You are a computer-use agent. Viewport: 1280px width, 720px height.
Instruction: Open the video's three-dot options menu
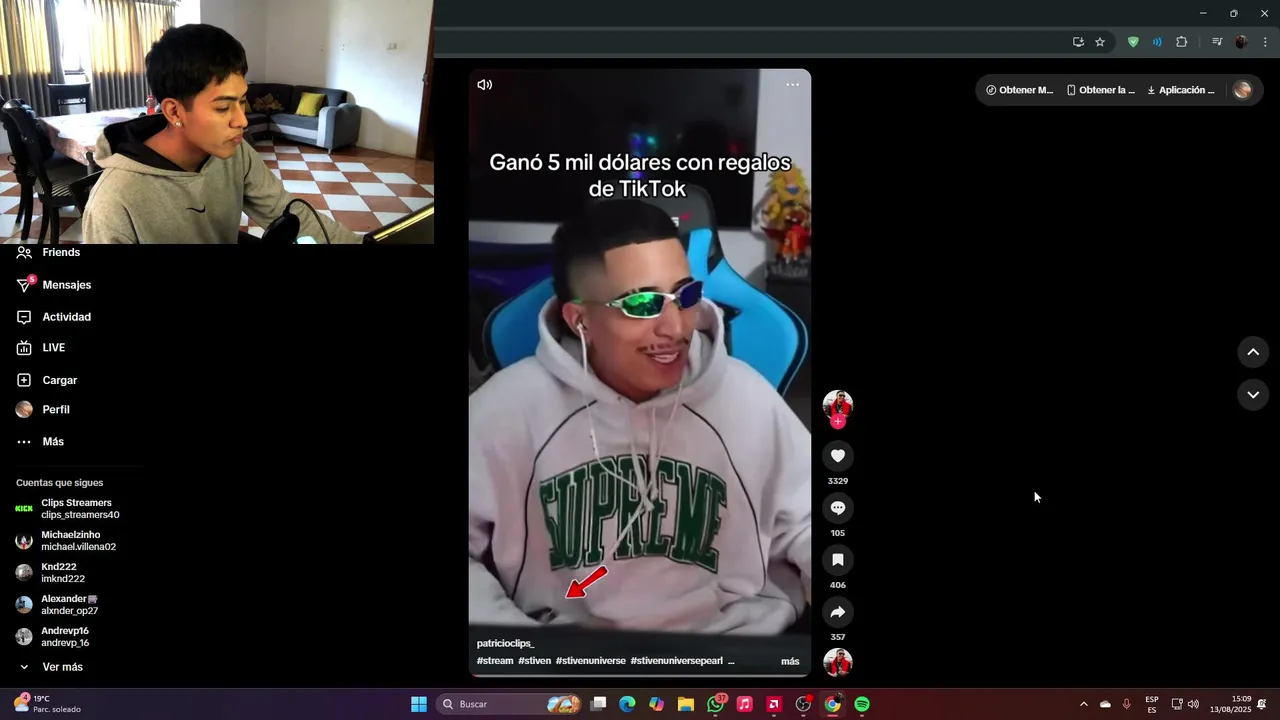(792, 85)
